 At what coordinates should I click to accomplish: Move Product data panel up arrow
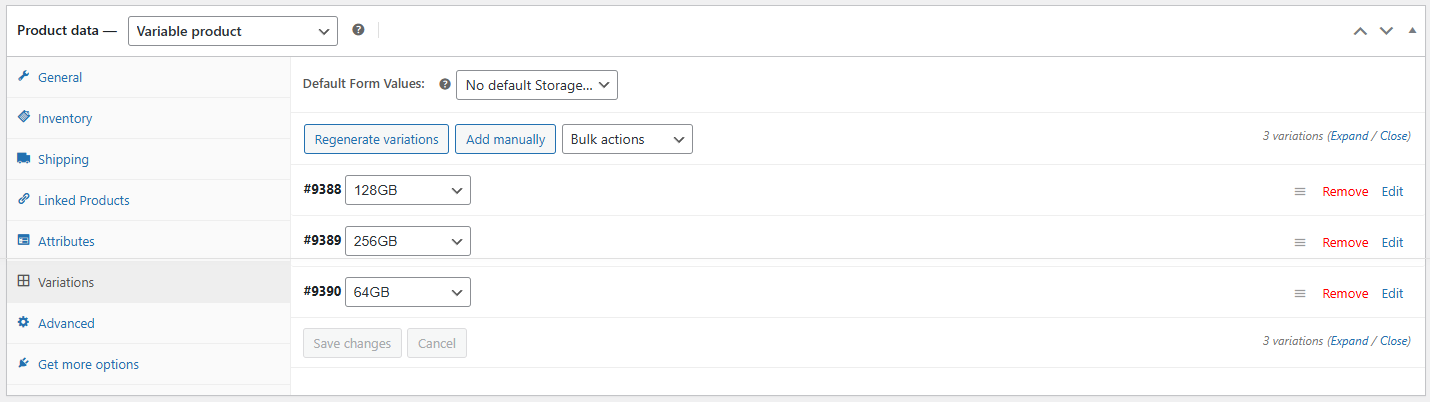pos(1360,31)
